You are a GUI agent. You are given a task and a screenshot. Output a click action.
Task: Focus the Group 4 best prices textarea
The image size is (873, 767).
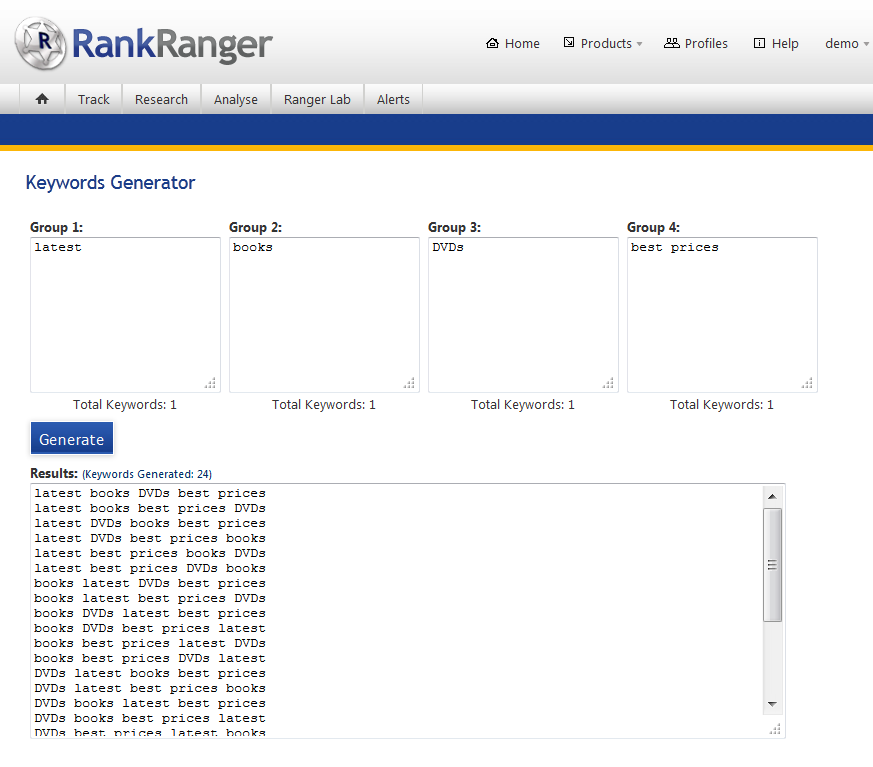722,314
